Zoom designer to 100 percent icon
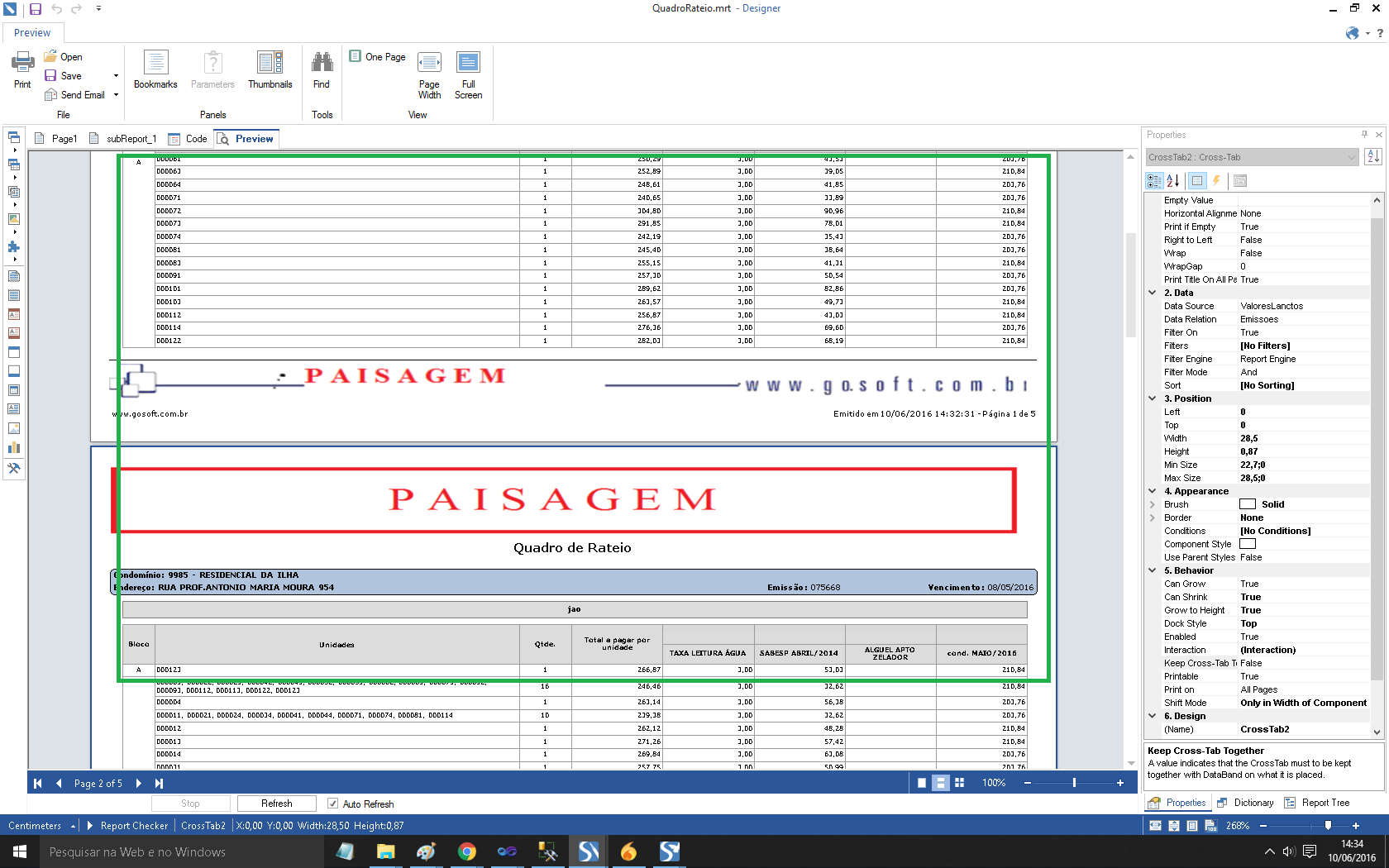 (1210, 826)
